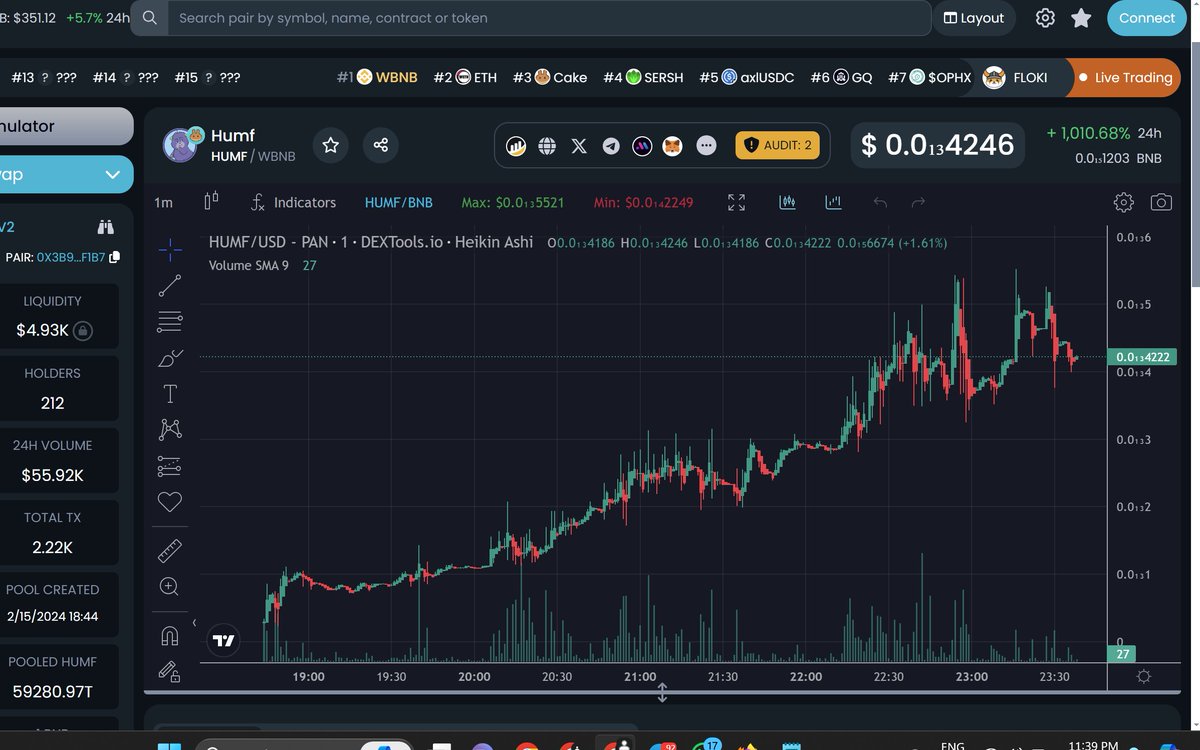
Task: Open the Layout options
Action: (974, 18)
